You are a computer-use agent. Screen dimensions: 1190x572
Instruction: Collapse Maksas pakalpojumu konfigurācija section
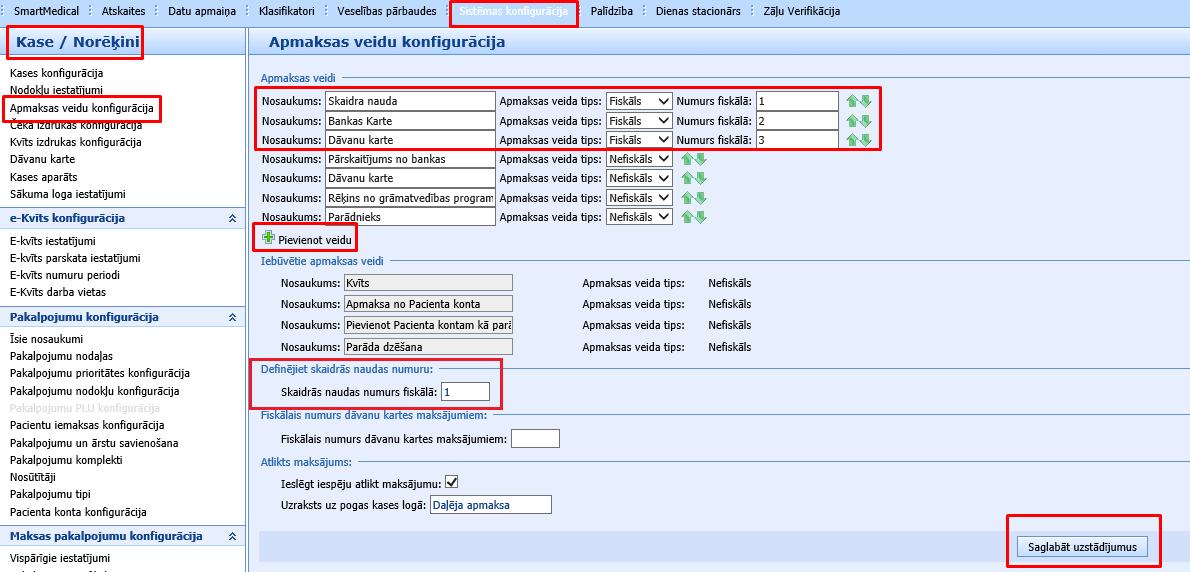(x=232, y=536)
